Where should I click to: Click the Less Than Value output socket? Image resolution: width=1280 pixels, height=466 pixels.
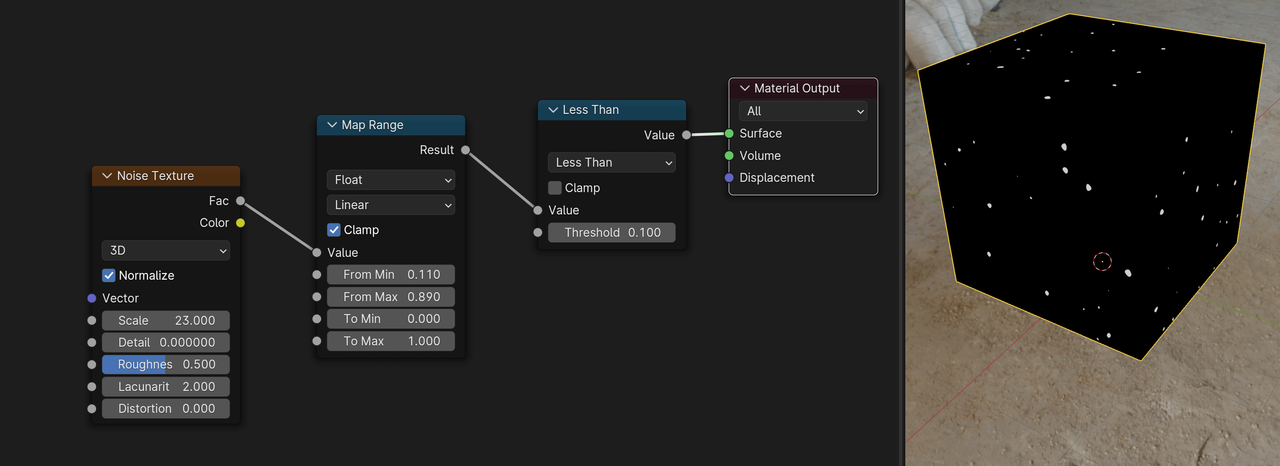[x=686, y=135]
